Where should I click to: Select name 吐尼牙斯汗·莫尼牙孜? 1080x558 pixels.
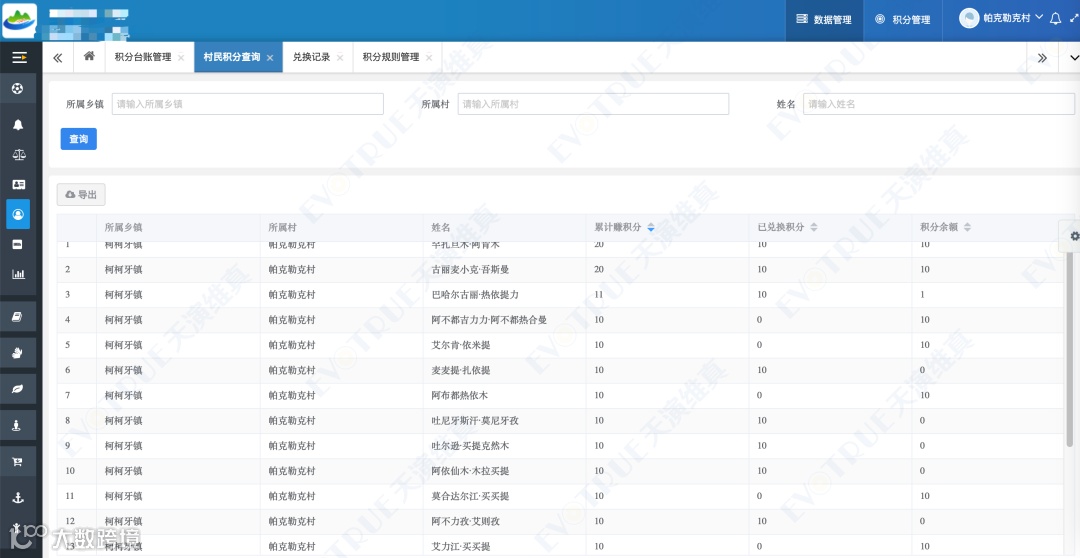click(475, 421)
